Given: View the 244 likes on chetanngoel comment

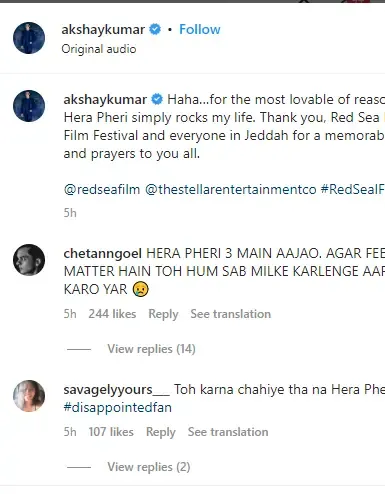Looking at the screenshot, I should pyautogui.click(x=112, y=314).
